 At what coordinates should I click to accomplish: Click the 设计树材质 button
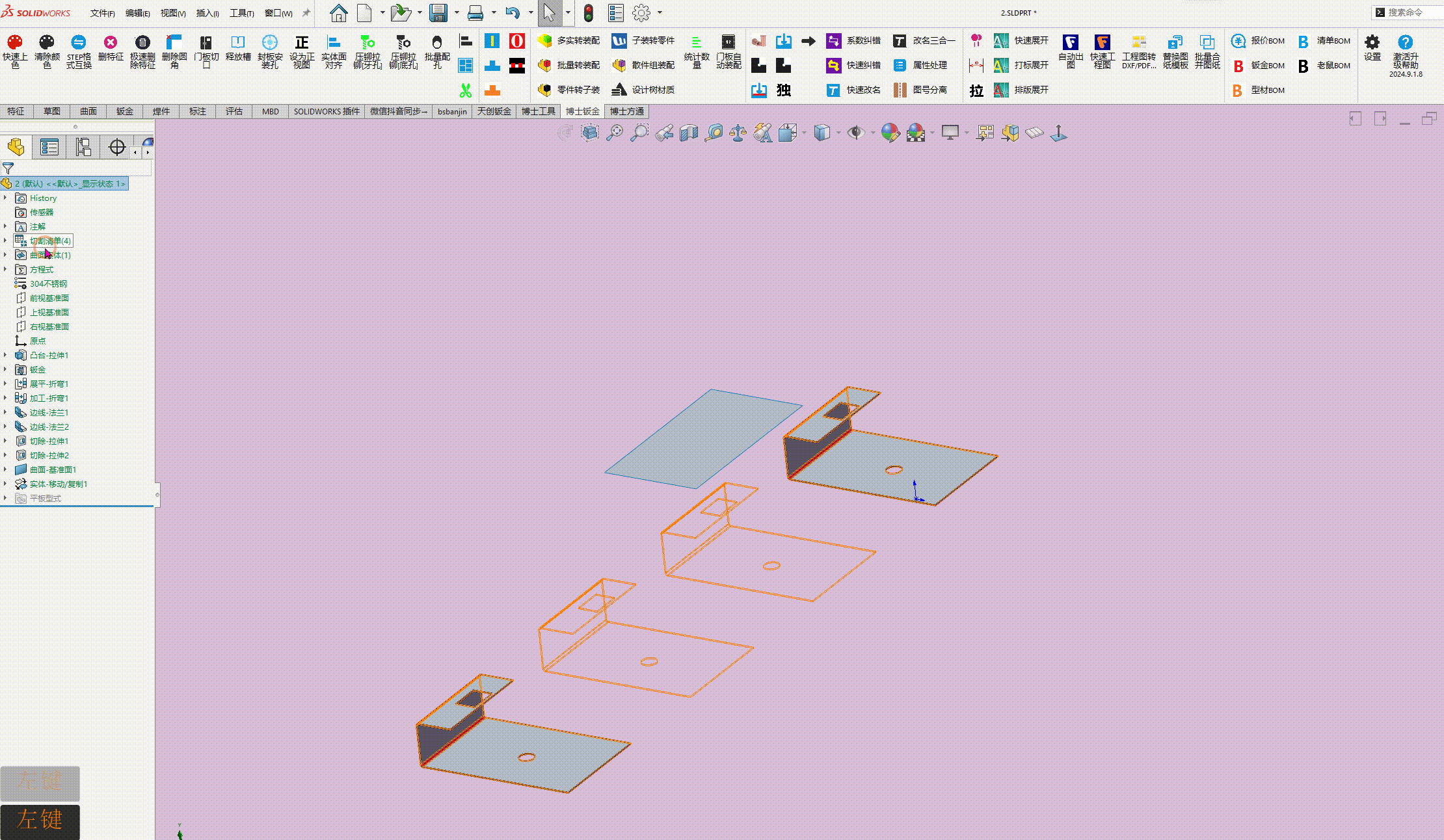(643, 90)
